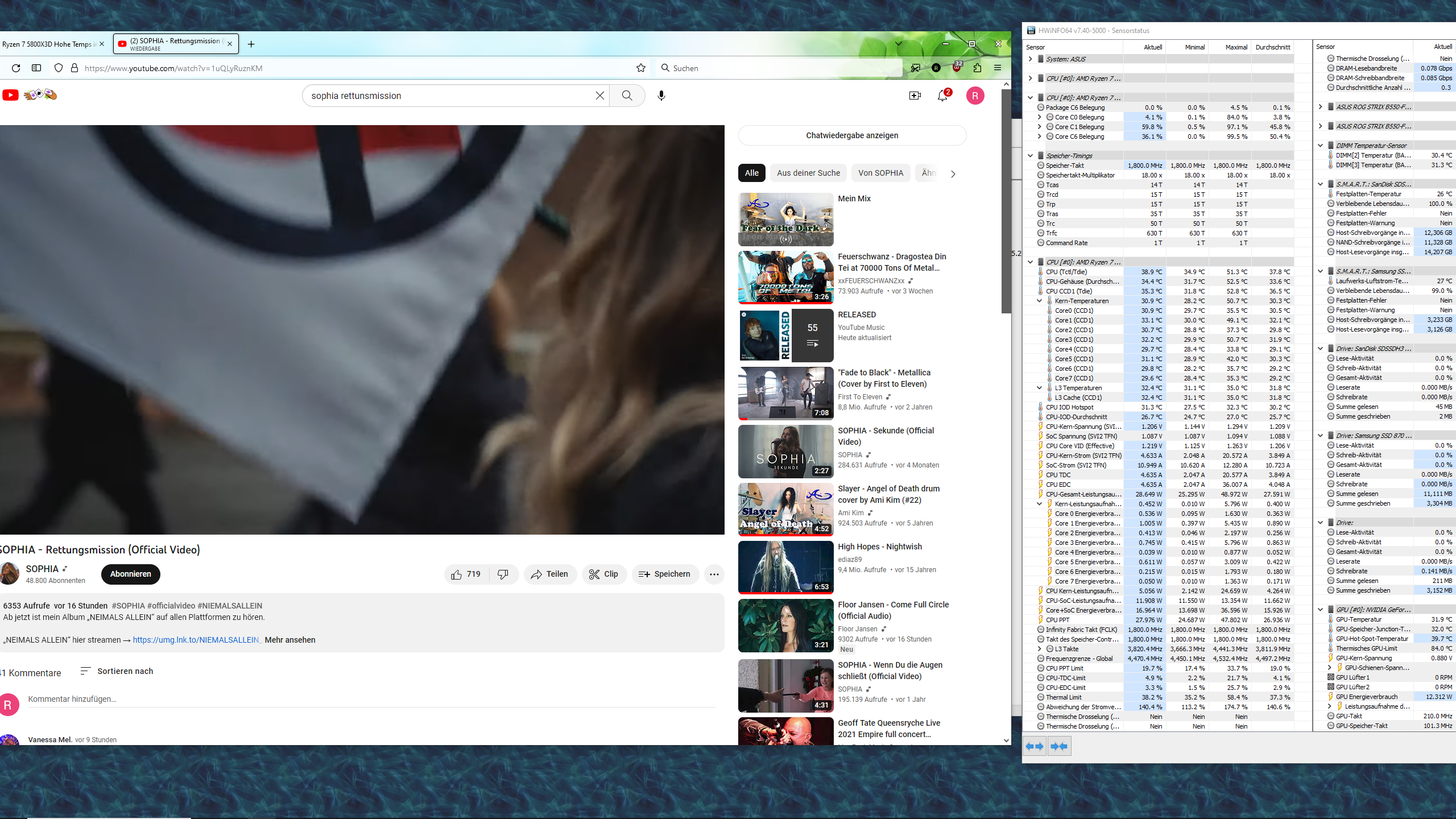Expand the System: ASUS sensor group
The width and height of the screenshot is (1456, 819).
point(1030,59)
